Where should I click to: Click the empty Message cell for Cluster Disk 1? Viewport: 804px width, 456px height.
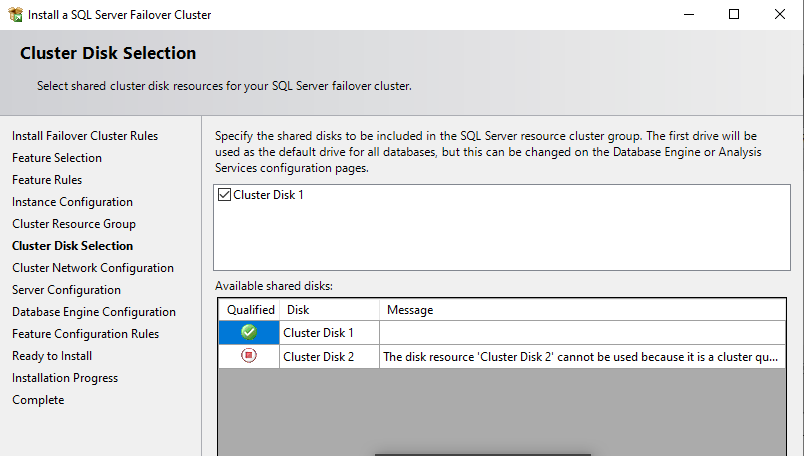point(582,333)
